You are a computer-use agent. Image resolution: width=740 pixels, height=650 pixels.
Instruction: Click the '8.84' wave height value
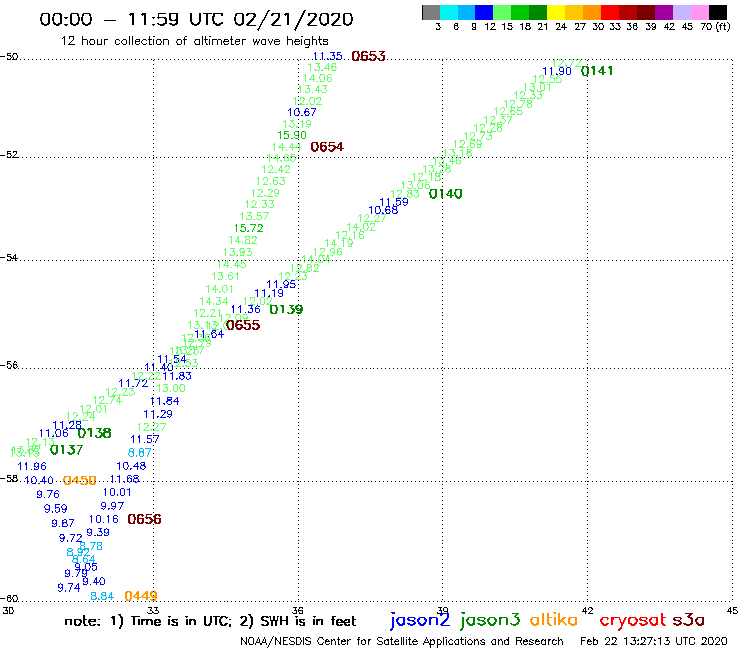pyautogui.click(x=102, y=596)
